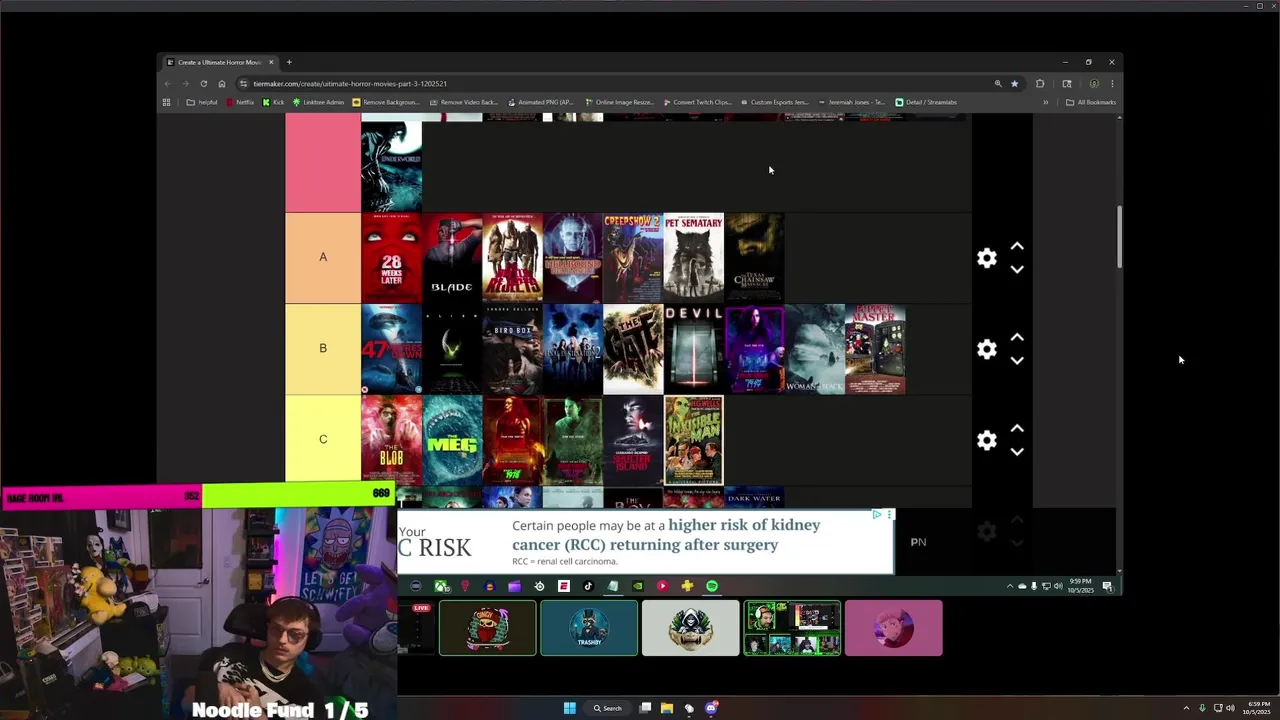Open the Chrome profile avatar
Image resolution: width=1280 pixels, height=720 pixels.
point(1094,84)
